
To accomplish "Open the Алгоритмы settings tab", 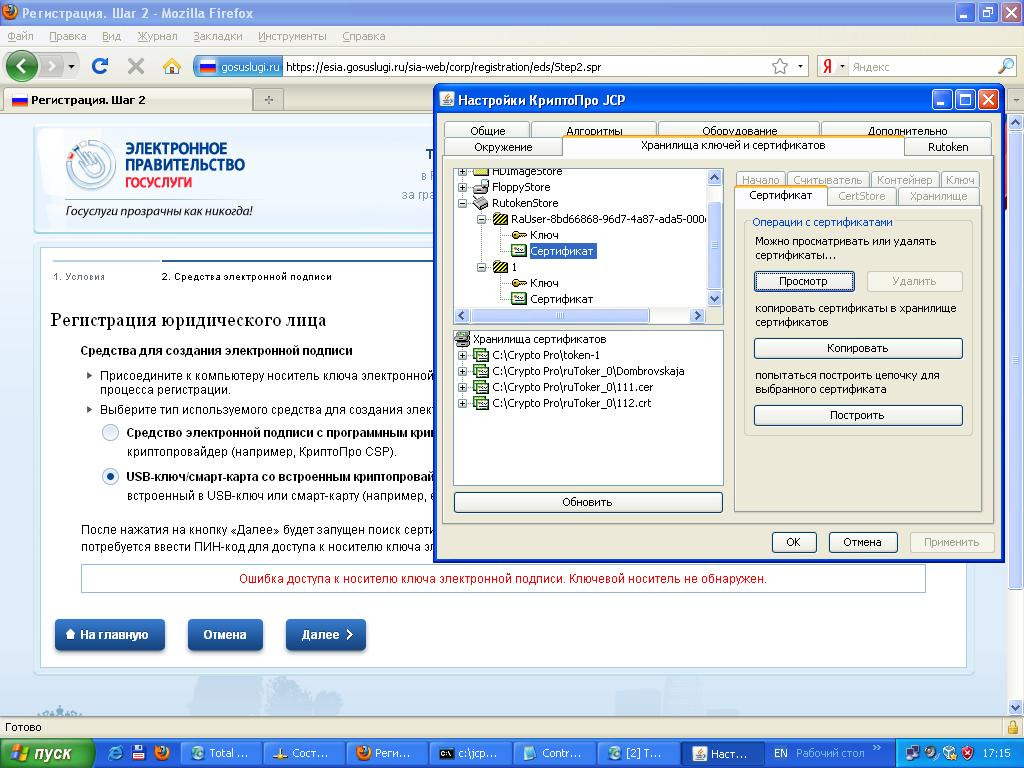I will (x=594, y=131).
